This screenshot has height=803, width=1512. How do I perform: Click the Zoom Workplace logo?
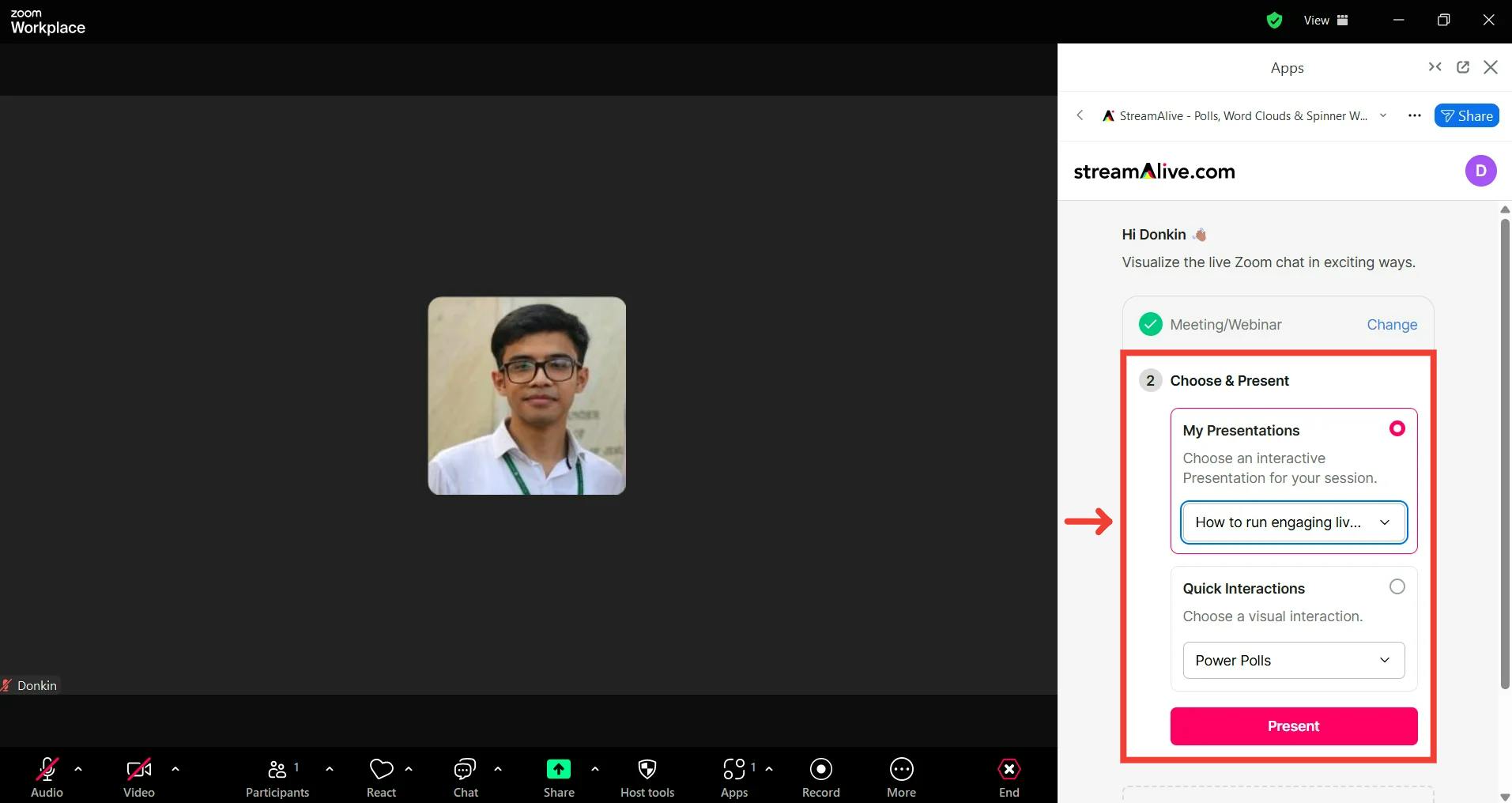coord(47,22)
